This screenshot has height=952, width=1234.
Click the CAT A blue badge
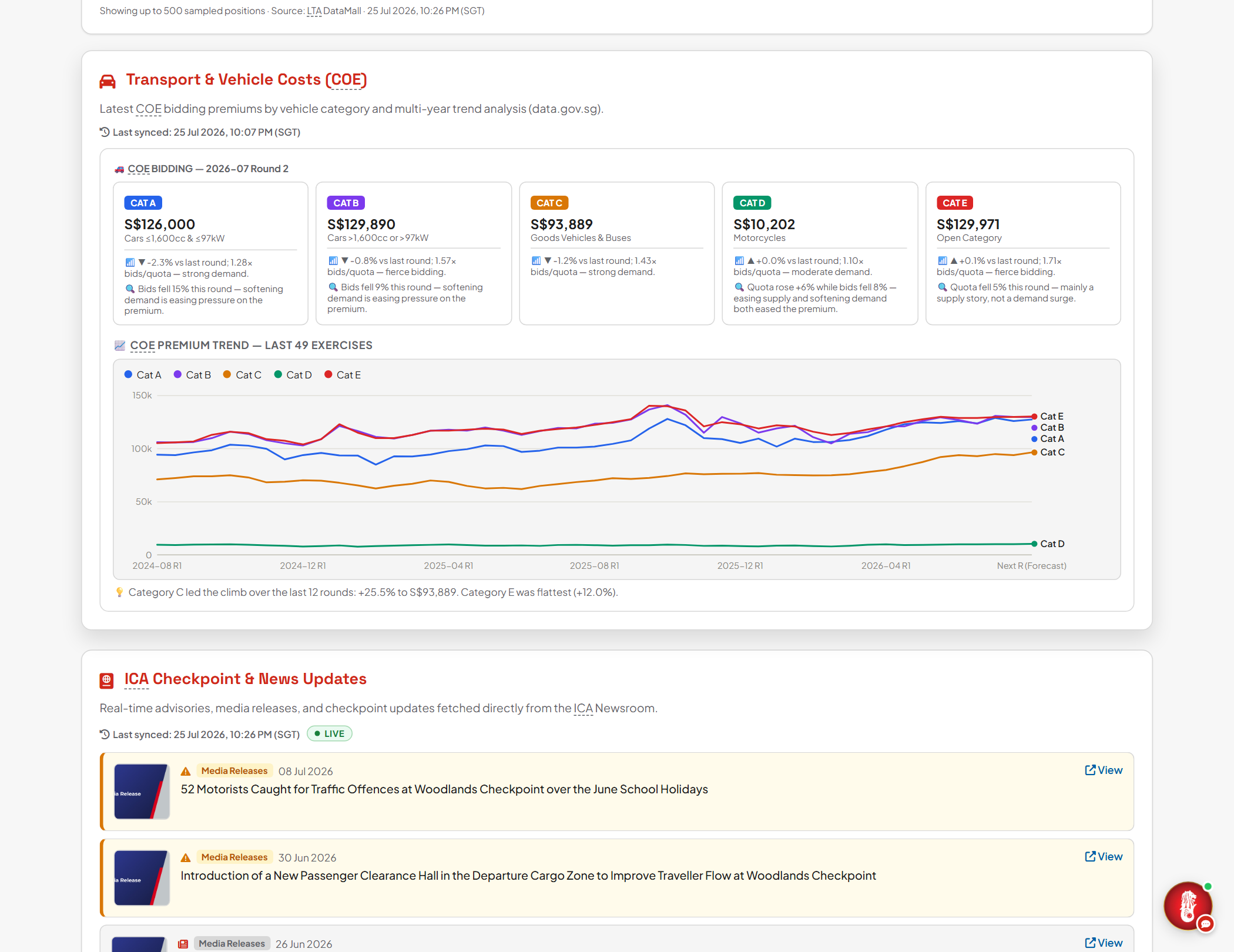pos(143,203)
